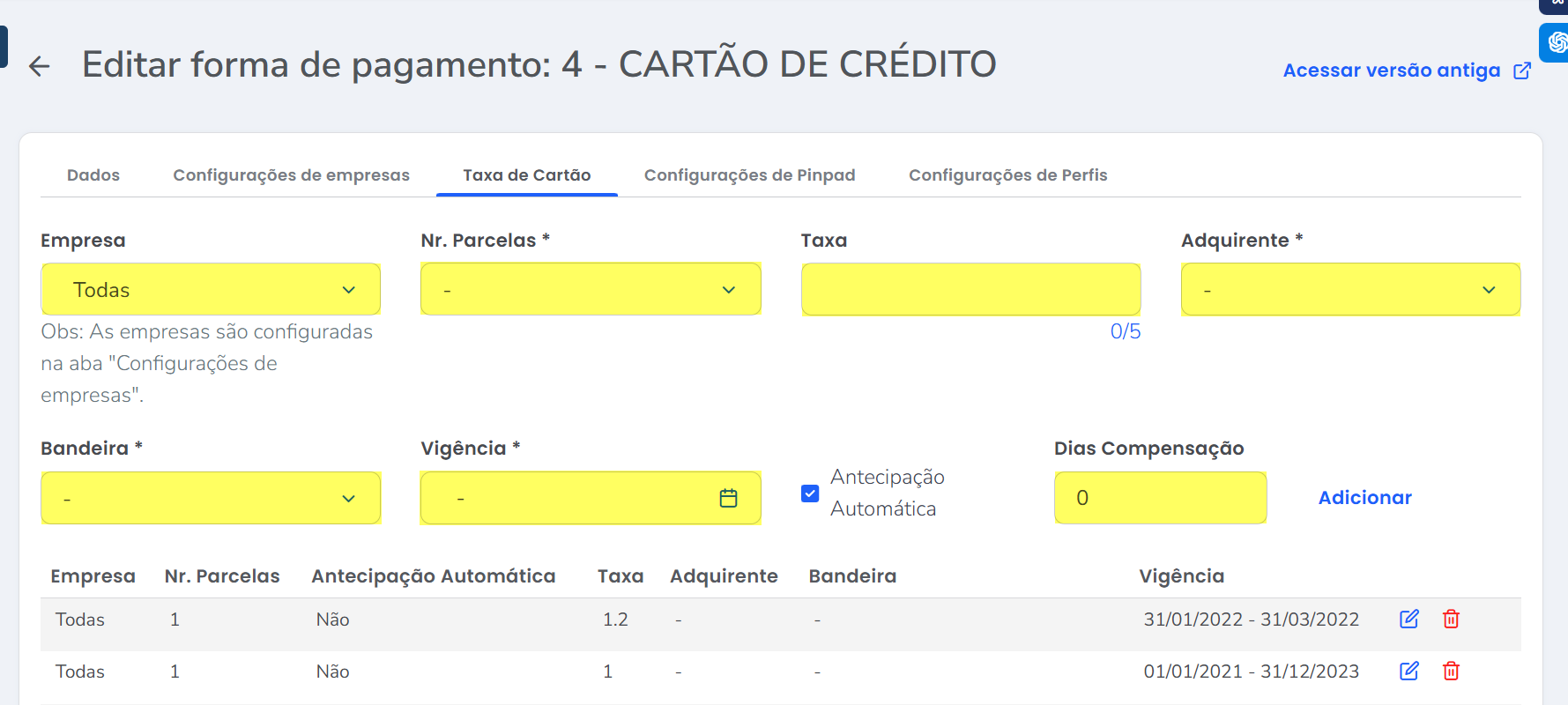Image resolution: width=1568 pixels, height=705 pixels.
Task: Click the Taxa input field
Action: coord(970,290)
